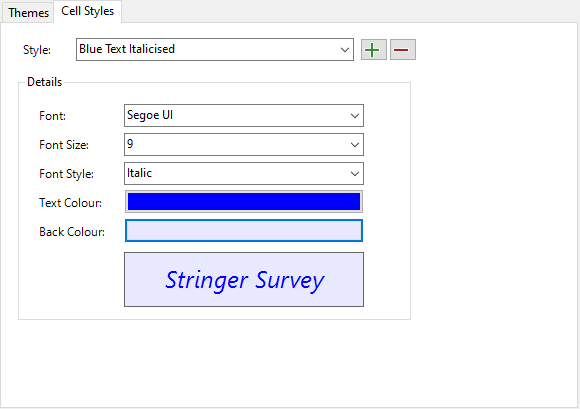580x409 pixels.
Task: Open the Font dropdown arrow
Action: click(x=355, y=116)
